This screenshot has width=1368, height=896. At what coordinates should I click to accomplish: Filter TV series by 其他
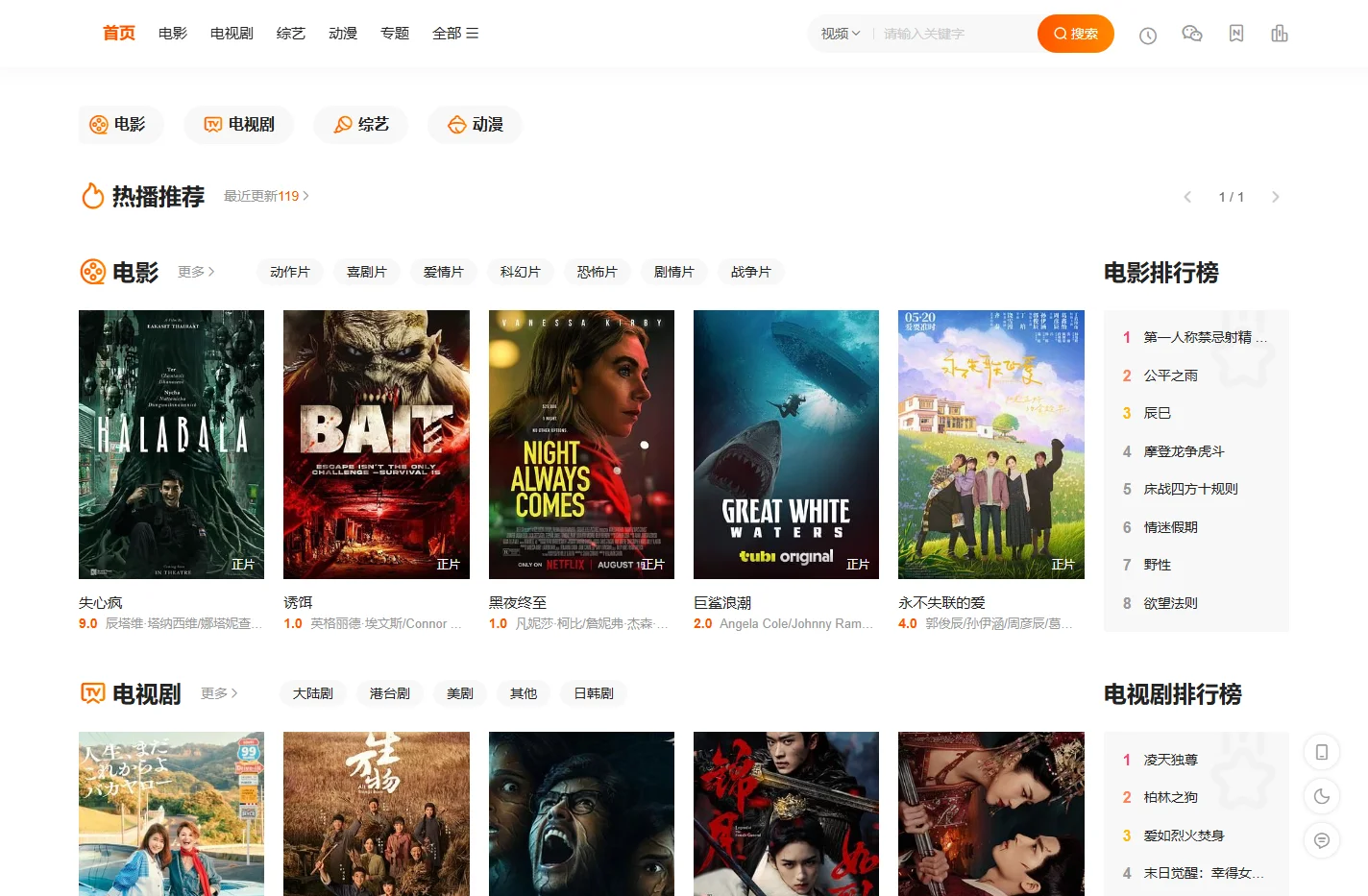pyautogui.click(x=524, y=693)
